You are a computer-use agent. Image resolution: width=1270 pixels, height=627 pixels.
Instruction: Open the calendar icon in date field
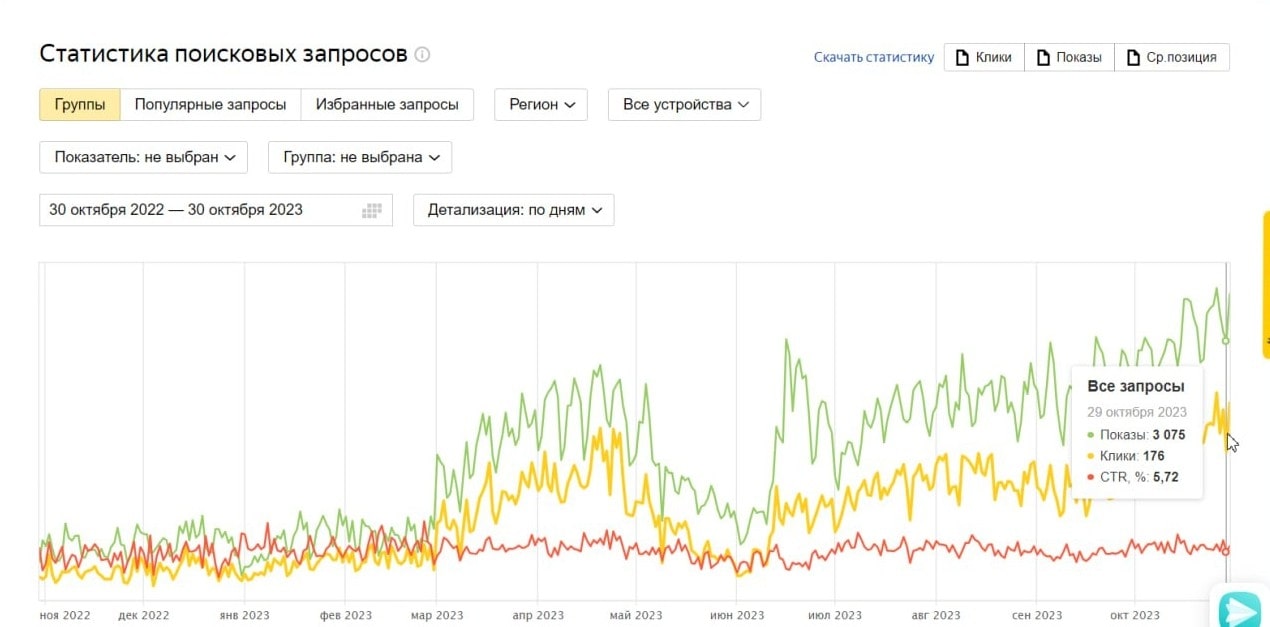pyautogui.click(x=372, y=210)
